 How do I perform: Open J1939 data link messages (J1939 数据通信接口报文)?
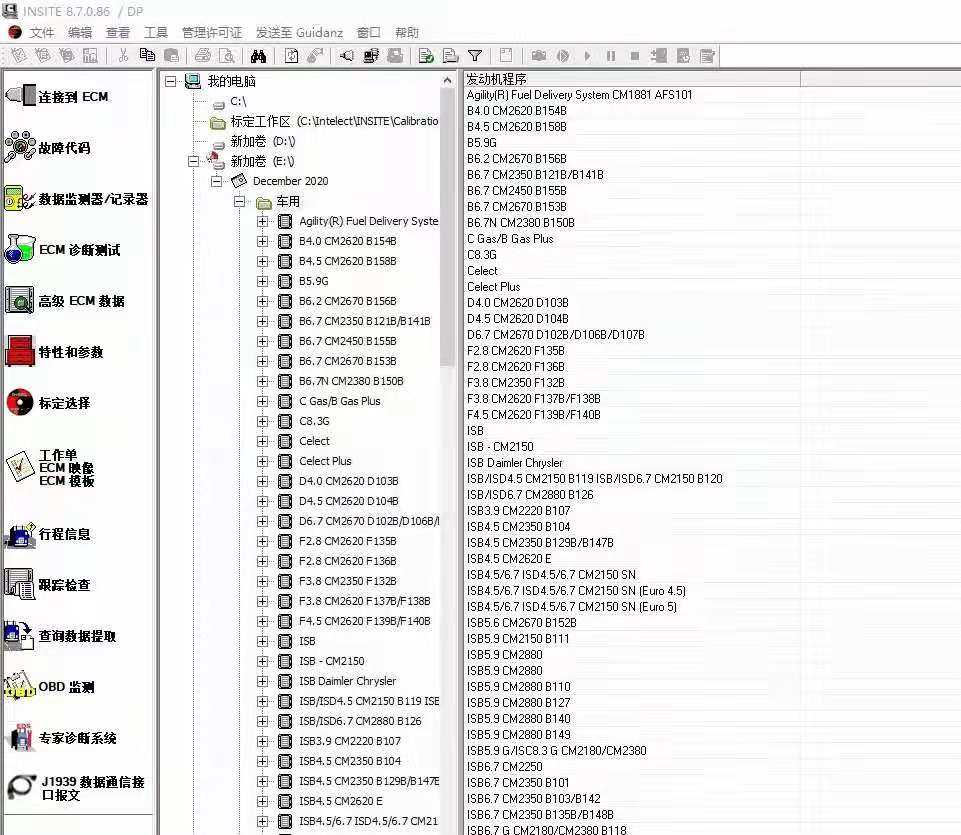[x=76, y=788]
